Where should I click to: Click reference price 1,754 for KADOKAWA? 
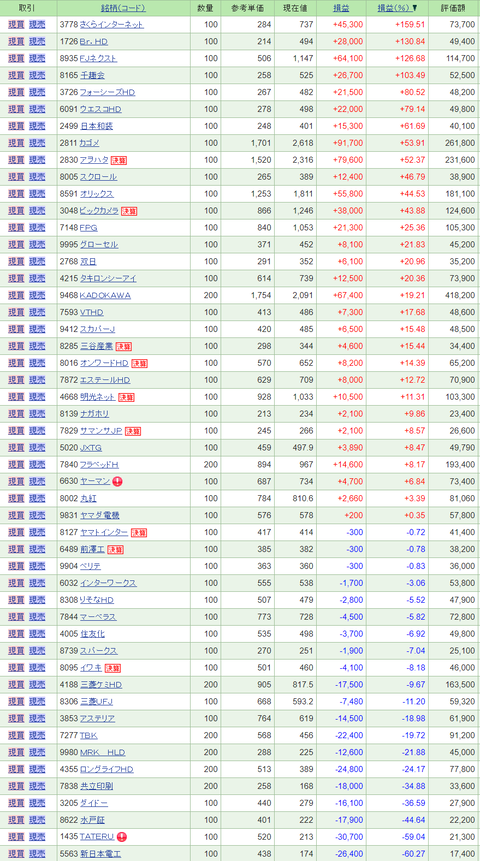(x=261, y=295)
